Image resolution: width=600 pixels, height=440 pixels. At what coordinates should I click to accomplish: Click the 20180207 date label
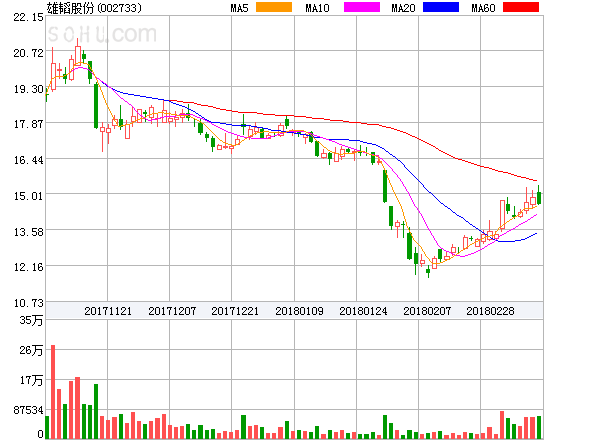[x=427, y=311]
